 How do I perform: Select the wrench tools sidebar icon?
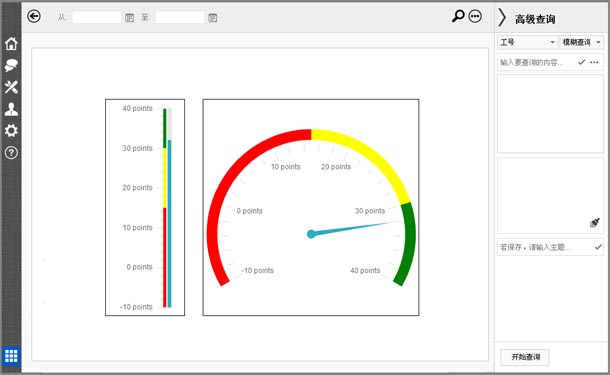(x=11, y=87)
